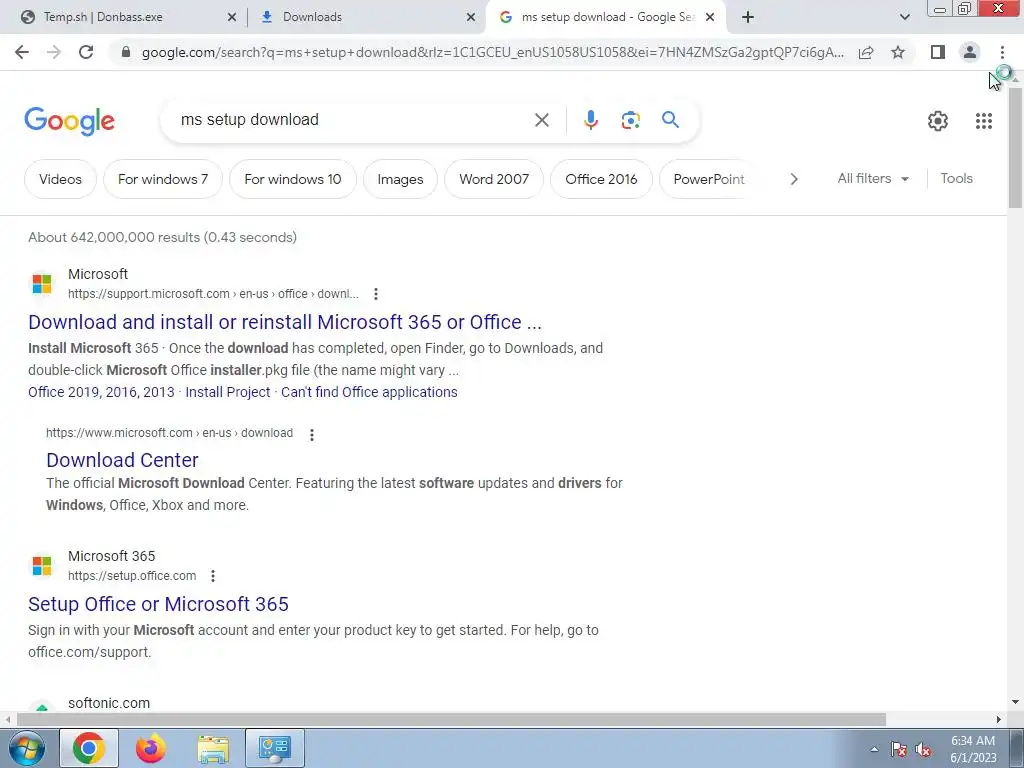This screenshot has width=1024, height=768.
Task: Open the Google apps grid
Action: [984, 121]
